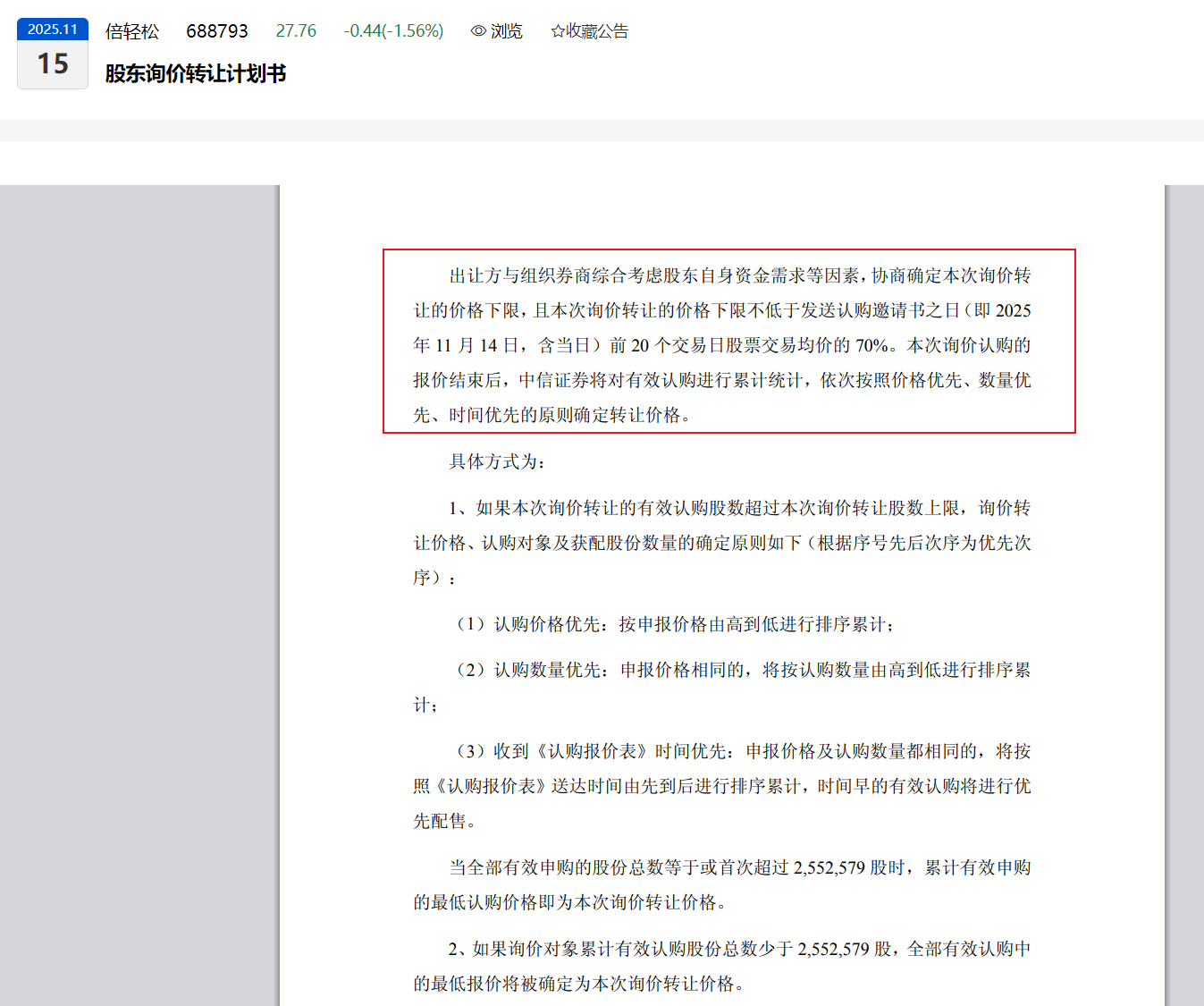Click the 2025.11 date badge
This screenshot has height=1006, width=1204.
(53, 29)
